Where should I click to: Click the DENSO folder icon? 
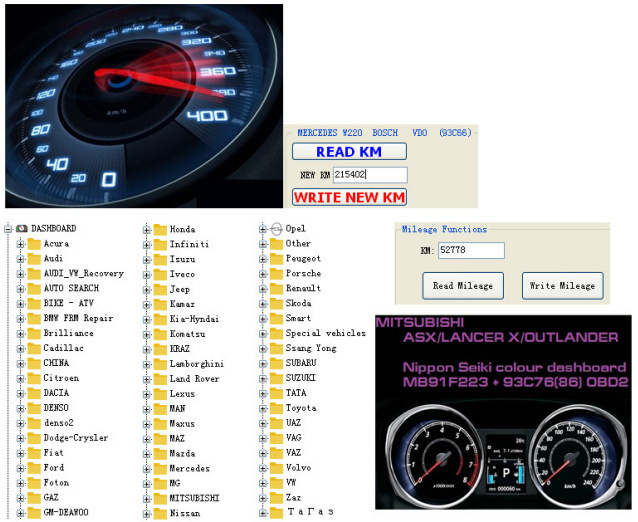click(x=34, y=408)
